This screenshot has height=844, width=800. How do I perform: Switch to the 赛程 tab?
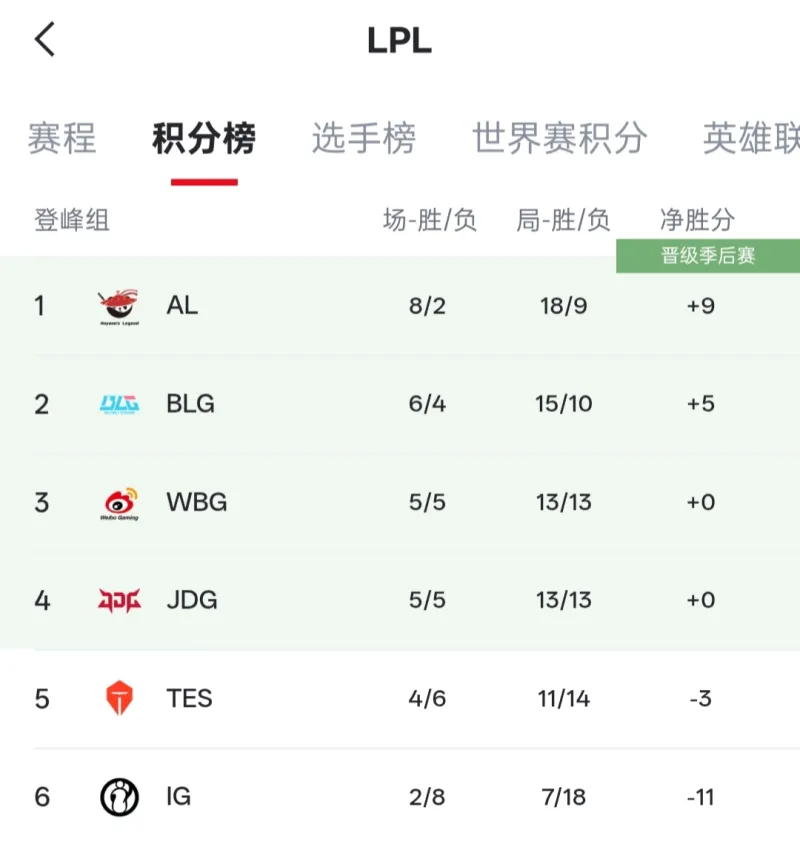coord(62,140)
